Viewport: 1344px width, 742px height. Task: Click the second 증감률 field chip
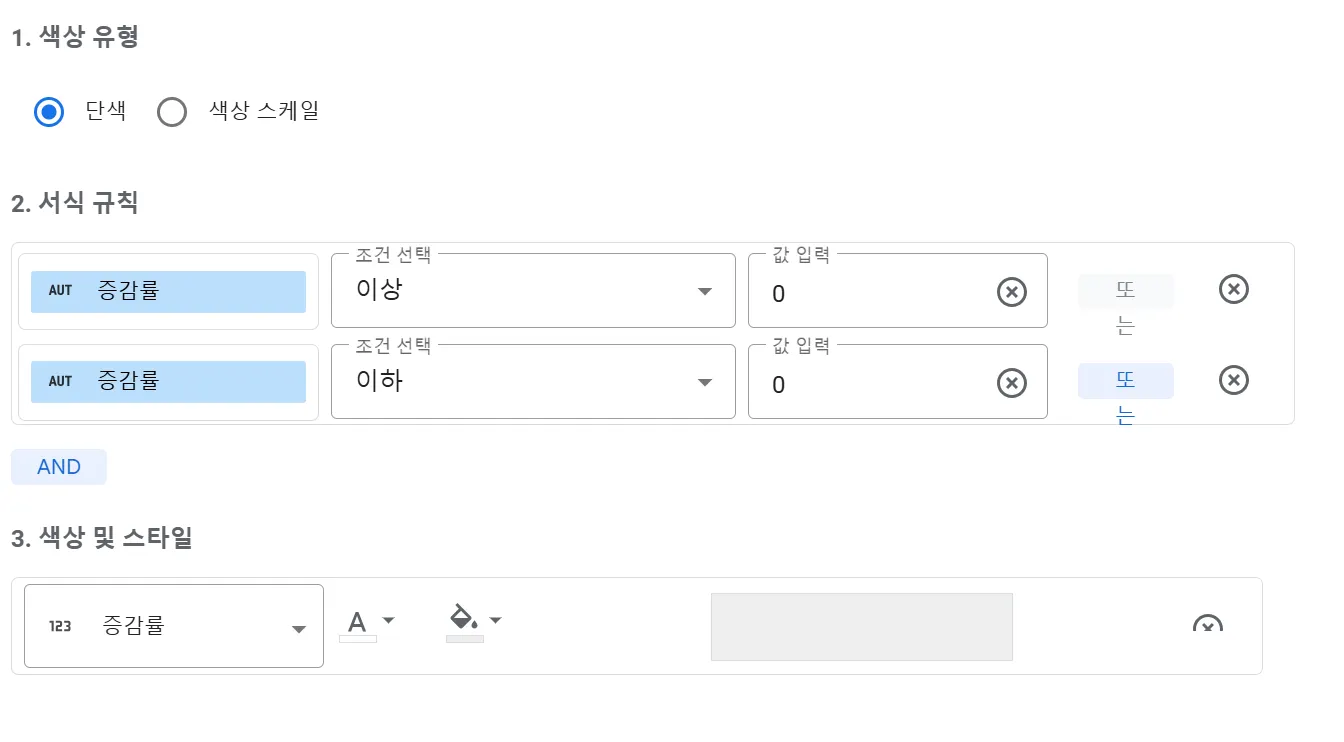(x=168, y=382)
